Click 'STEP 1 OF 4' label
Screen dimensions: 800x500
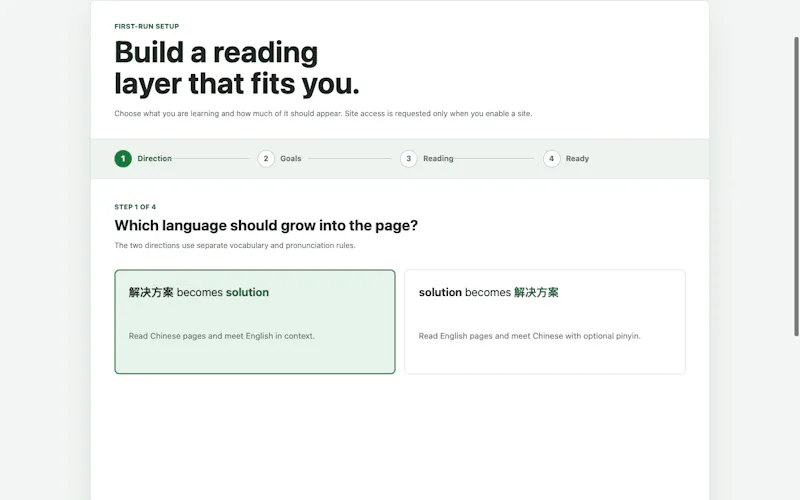pyautogui.click(x=135, y=207)
